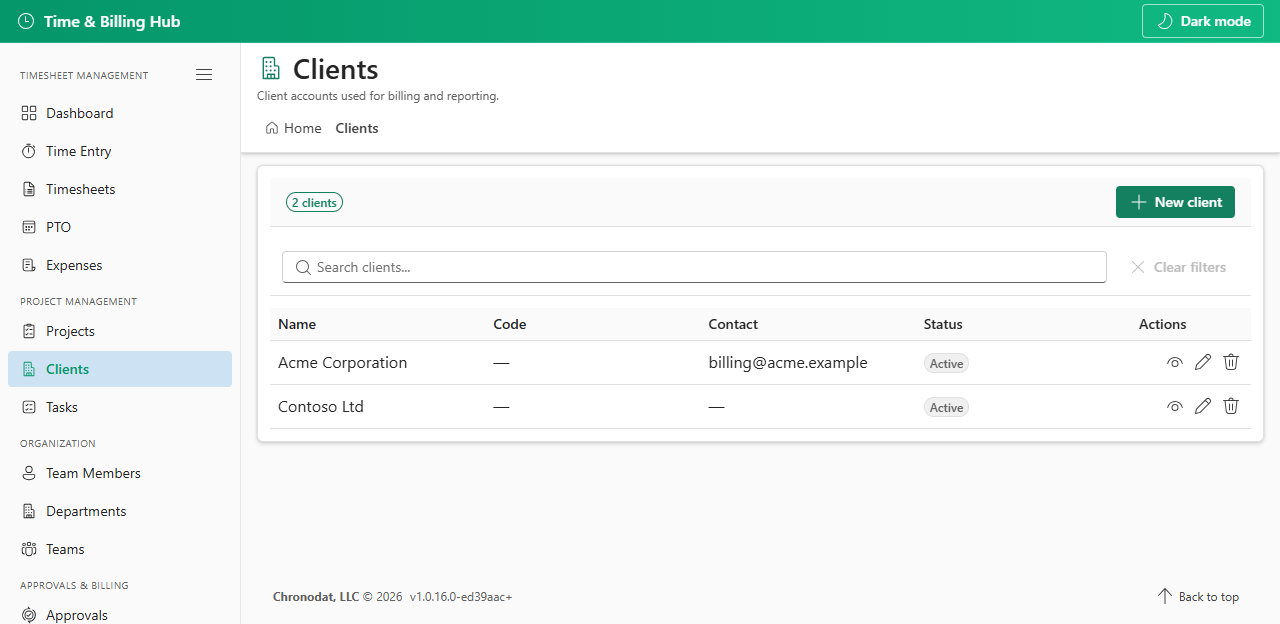Viewport: 1280px width, 624px height.
Task: Toggle Dark mode button
Action: pos(1203,21)
